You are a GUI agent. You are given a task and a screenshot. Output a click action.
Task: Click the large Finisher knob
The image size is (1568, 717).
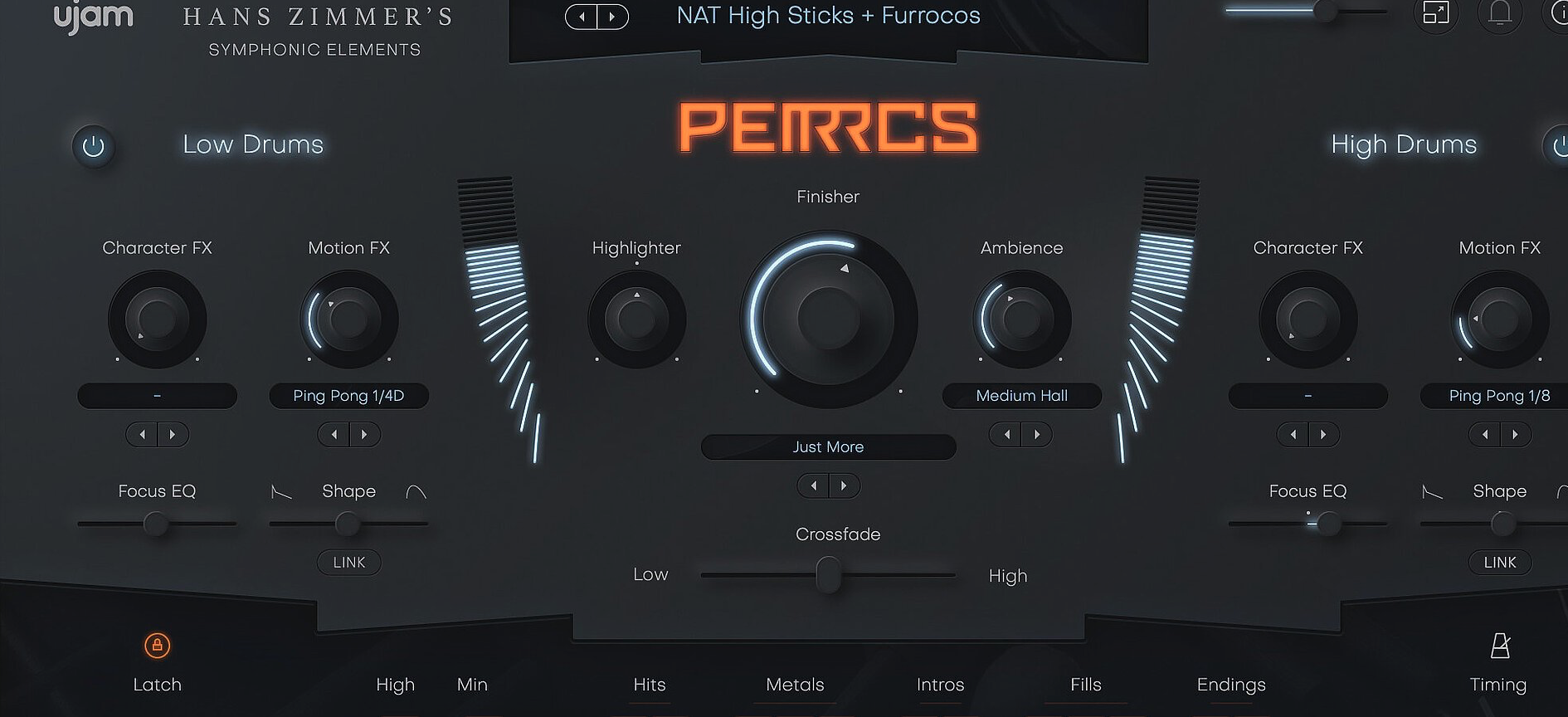coord(828,319)
